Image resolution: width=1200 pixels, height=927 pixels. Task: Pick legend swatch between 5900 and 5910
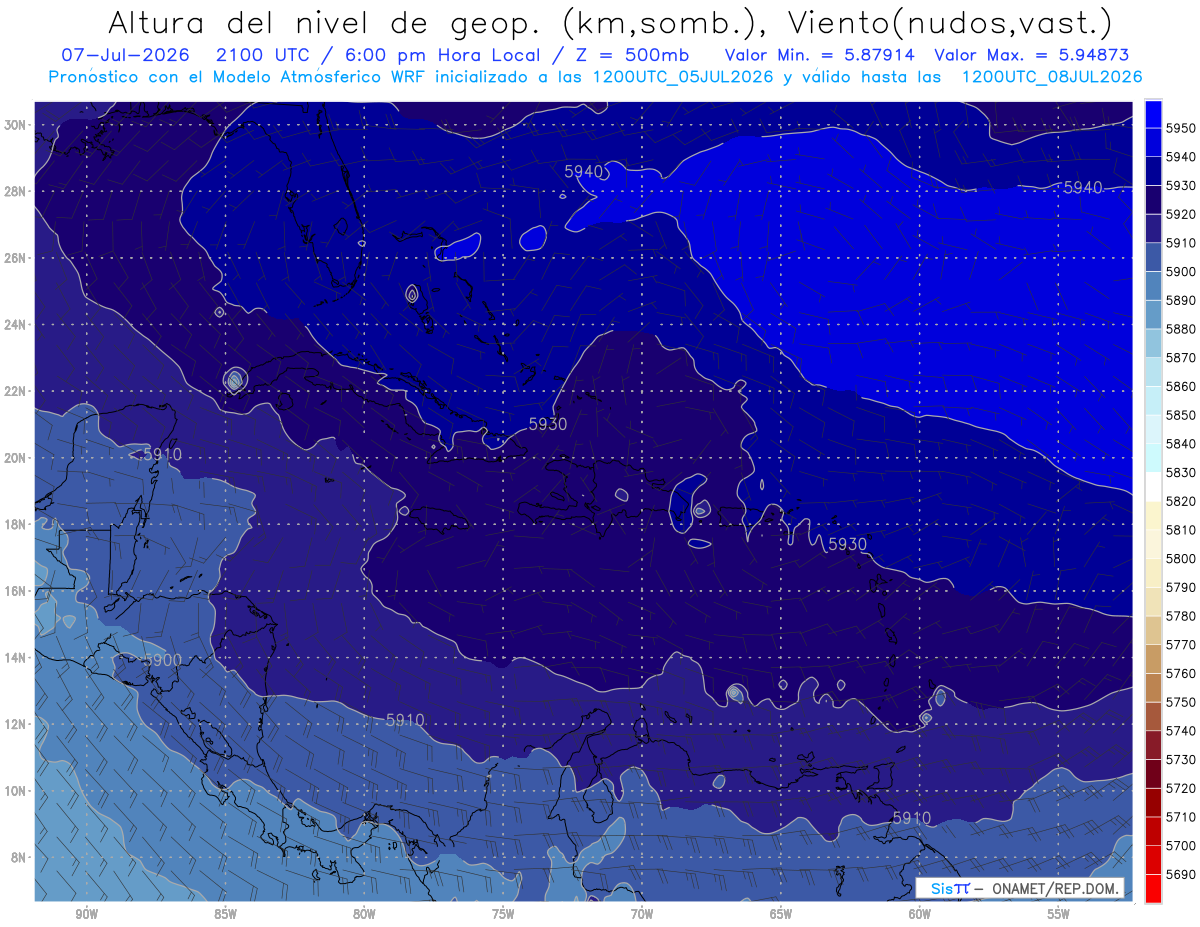tap(1153, 257)
